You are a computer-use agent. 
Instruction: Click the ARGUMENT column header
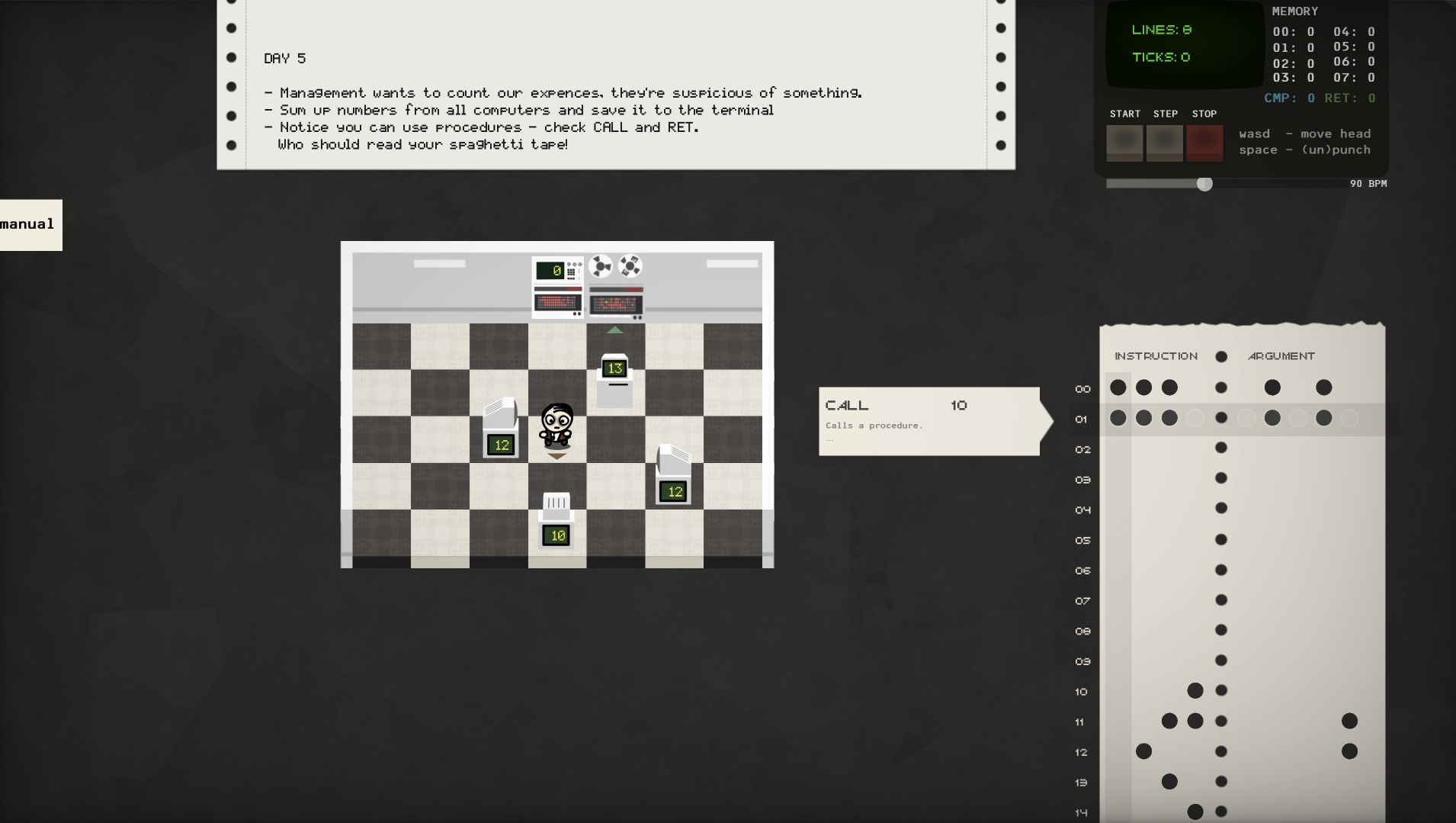(x=1281, y=356)
